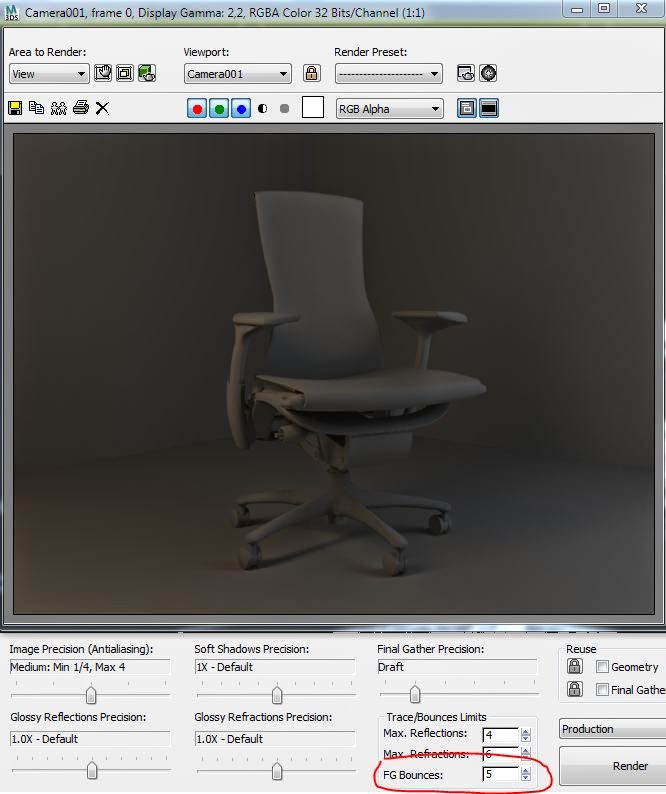
Task: Clone the rendered frame window
Action: point(59,108)
